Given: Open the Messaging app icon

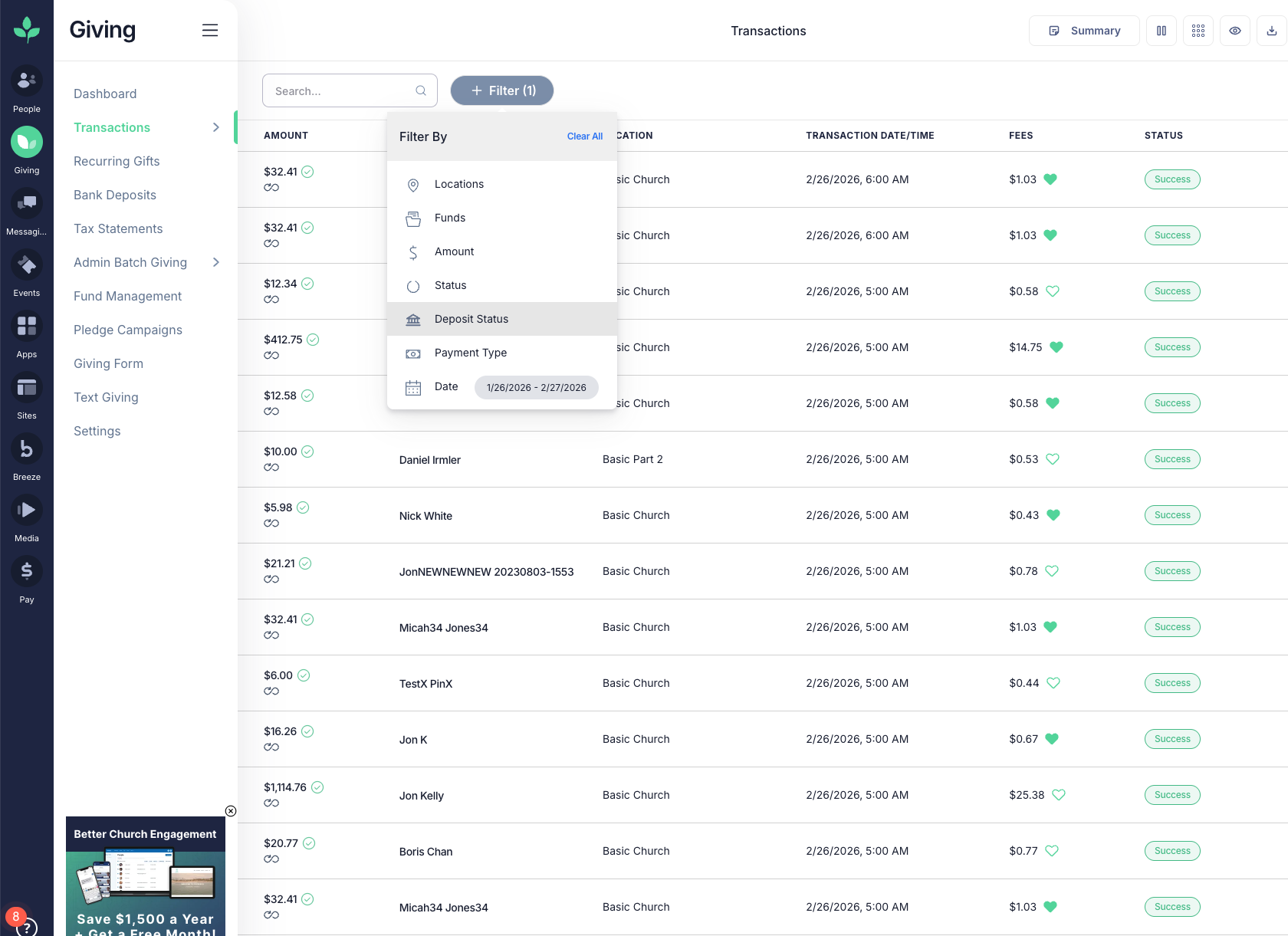Looking at the screenshot, I should click(27, 203).
